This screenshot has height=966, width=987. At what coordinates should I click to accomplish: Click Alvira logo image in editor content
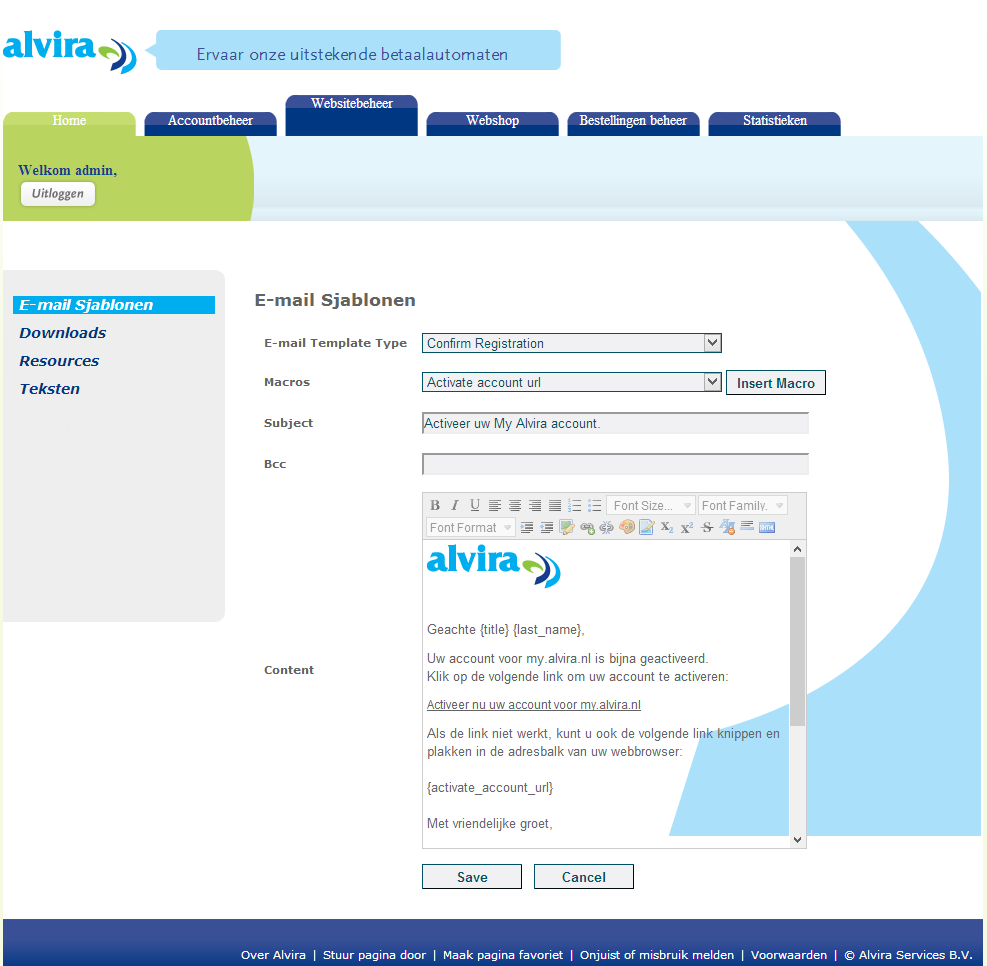(x=494, y=566)
